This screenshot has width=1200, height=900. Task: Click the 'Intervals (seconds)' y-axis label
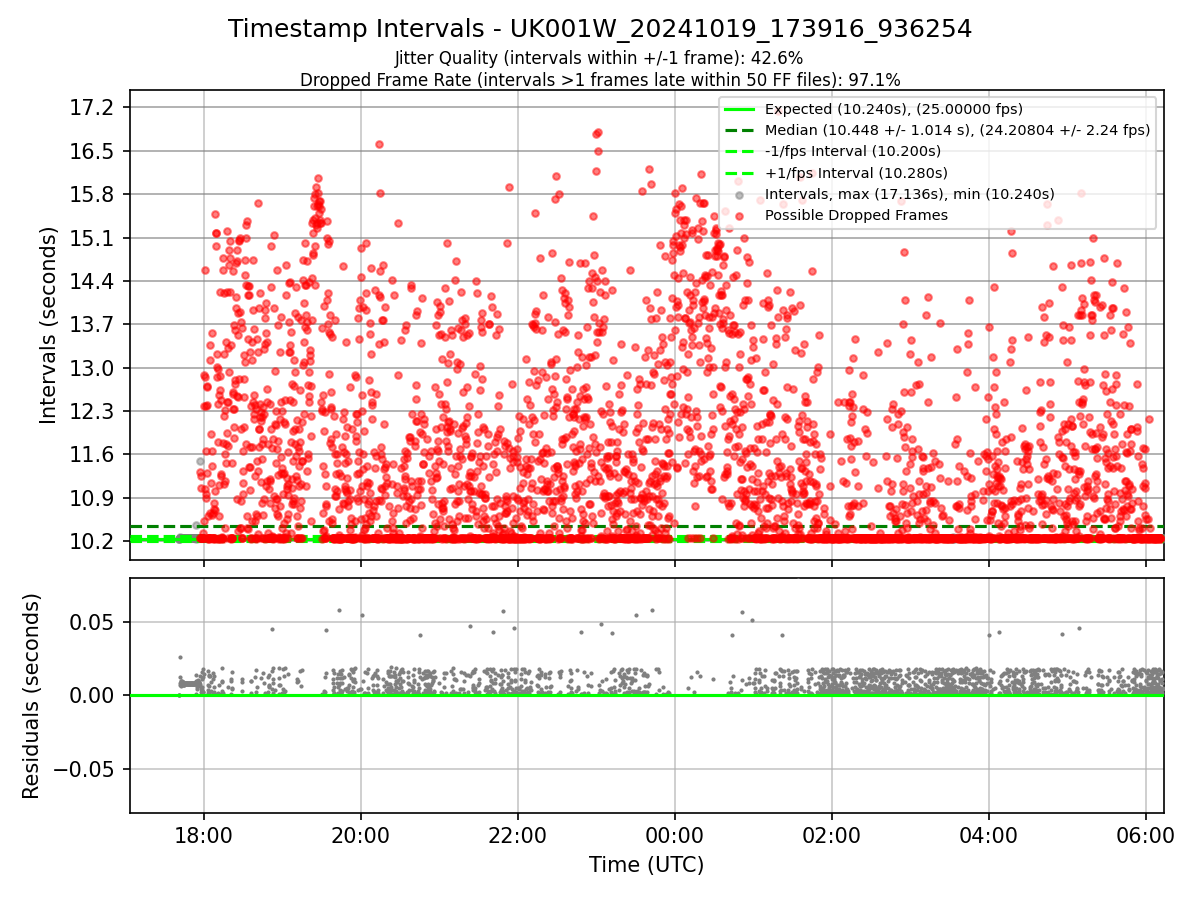[x=49, y=324]
